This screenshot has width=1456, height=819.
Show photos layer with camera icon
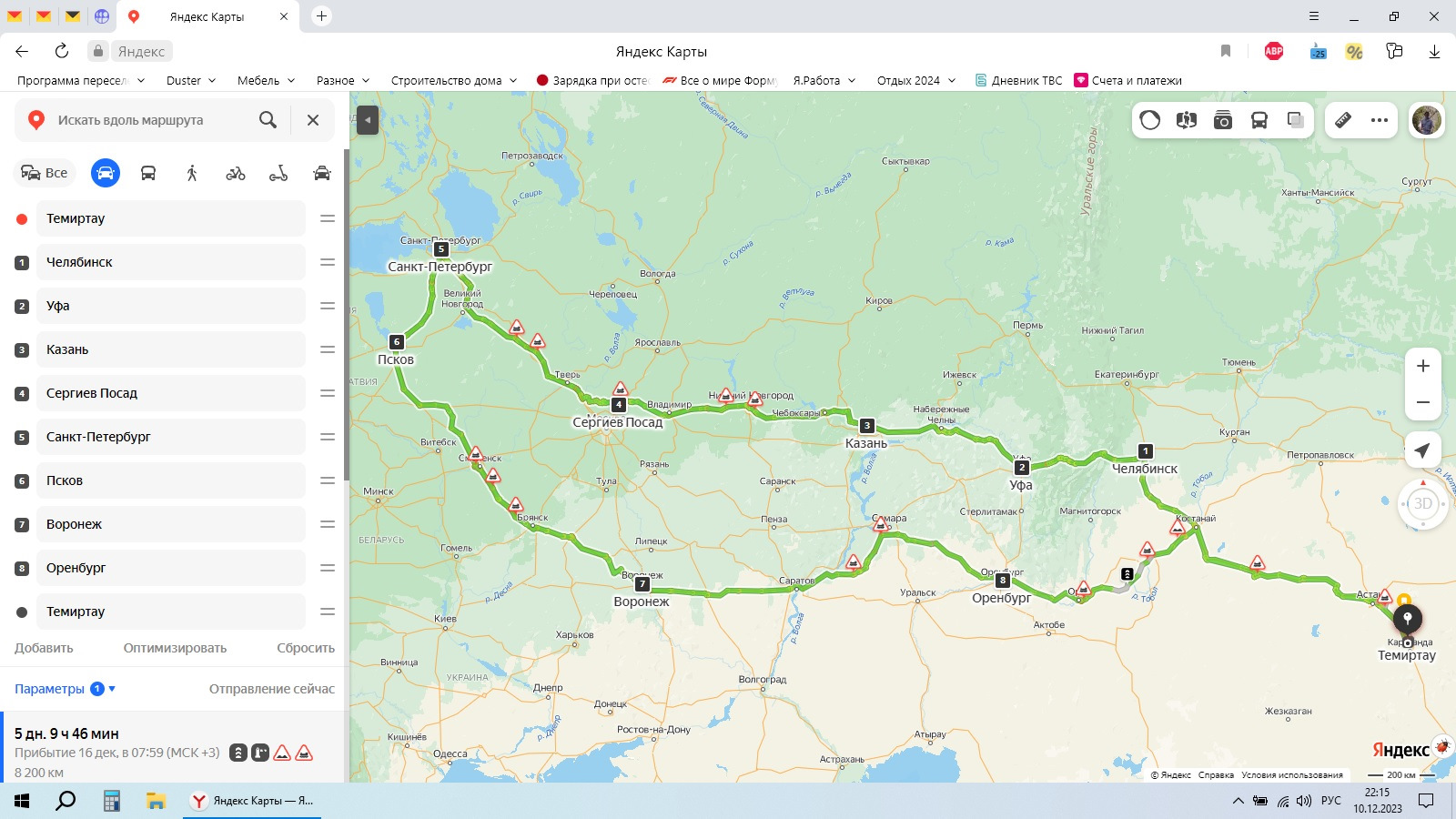tap(1223, 120)
